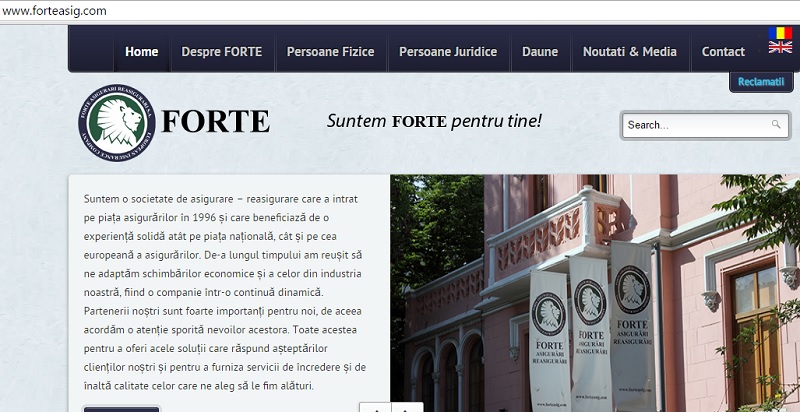Open the Persoane Juridice menu
The image size is (800, 412).
448,52
